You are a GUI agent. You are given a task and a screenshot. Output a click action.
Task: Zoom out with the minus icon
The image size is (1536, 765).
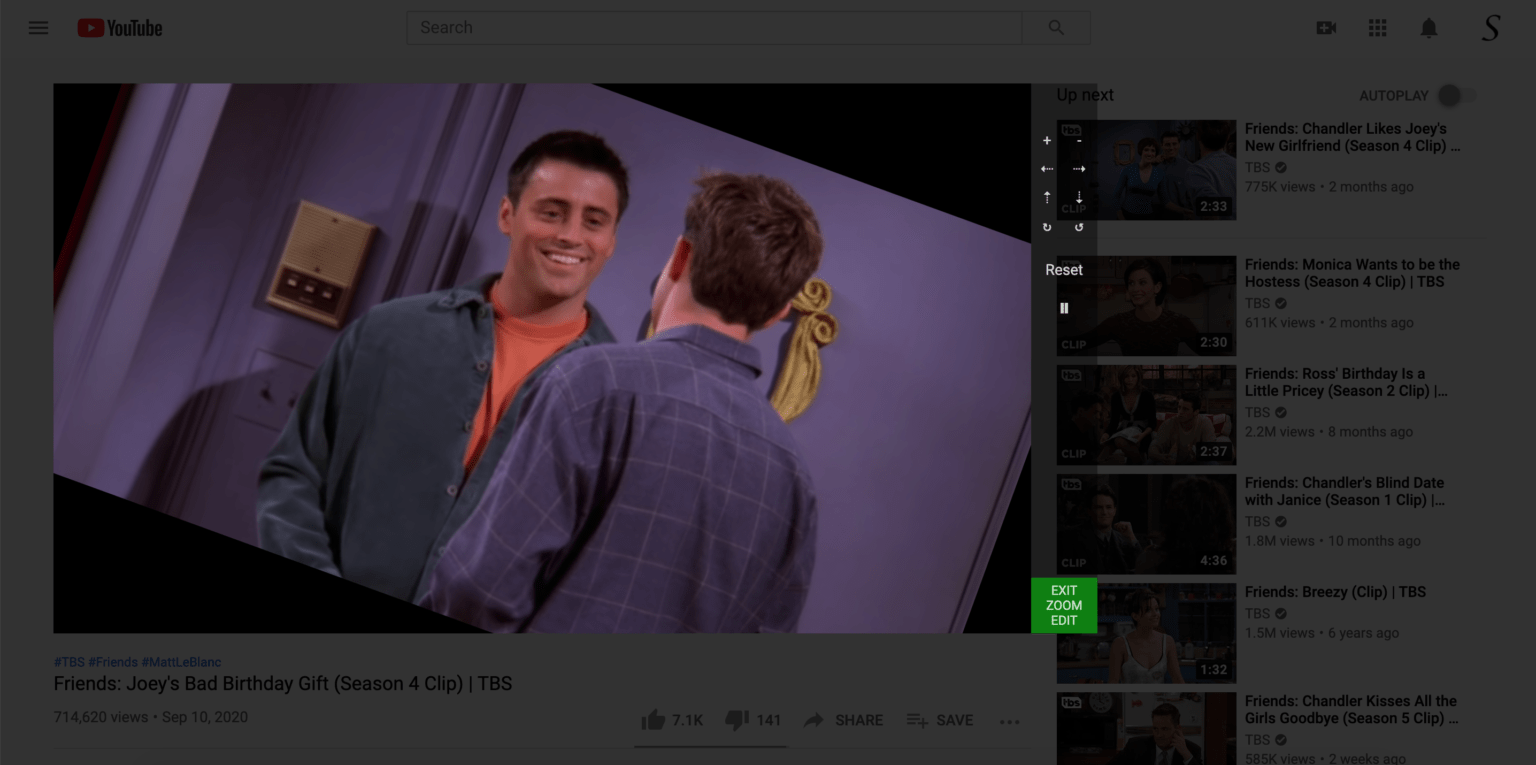pos(1079,141)
